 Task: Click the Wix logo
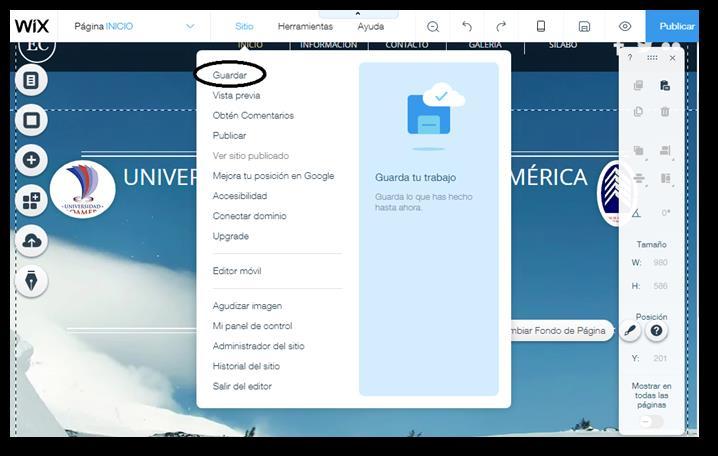pyautogui.click(x=32, y=26)
